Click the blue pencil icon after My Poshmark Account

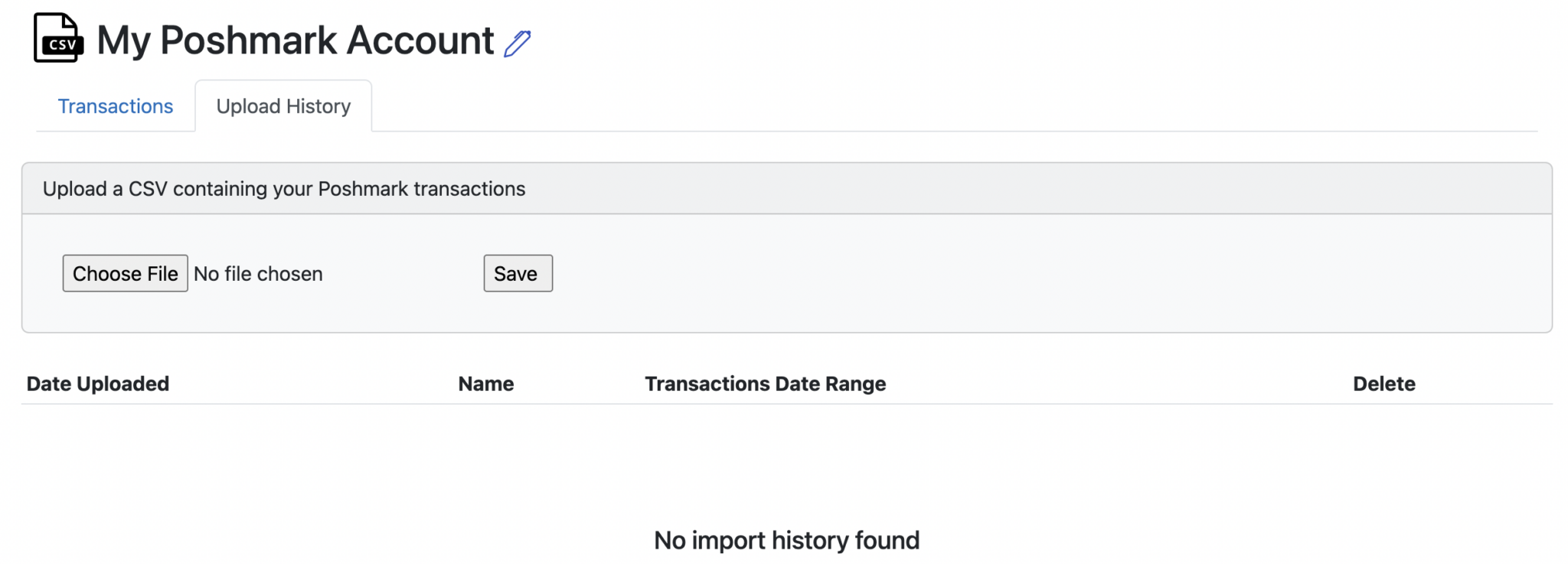coord(518,44)
